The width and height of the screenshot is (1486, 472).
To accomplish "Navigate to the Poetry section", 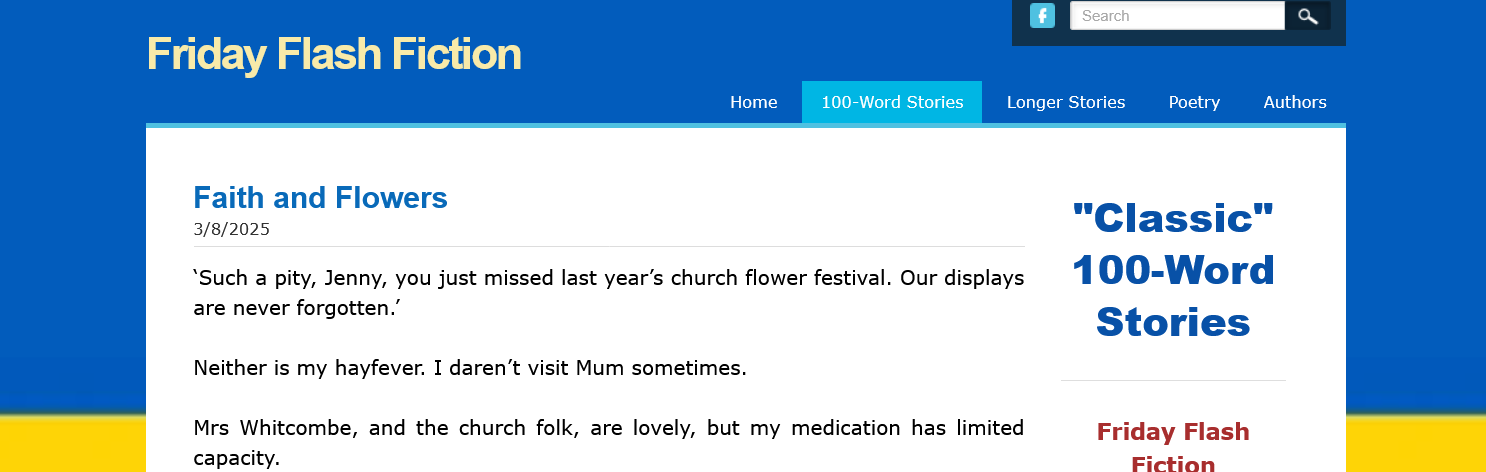I will click(x=1194, y=102).
